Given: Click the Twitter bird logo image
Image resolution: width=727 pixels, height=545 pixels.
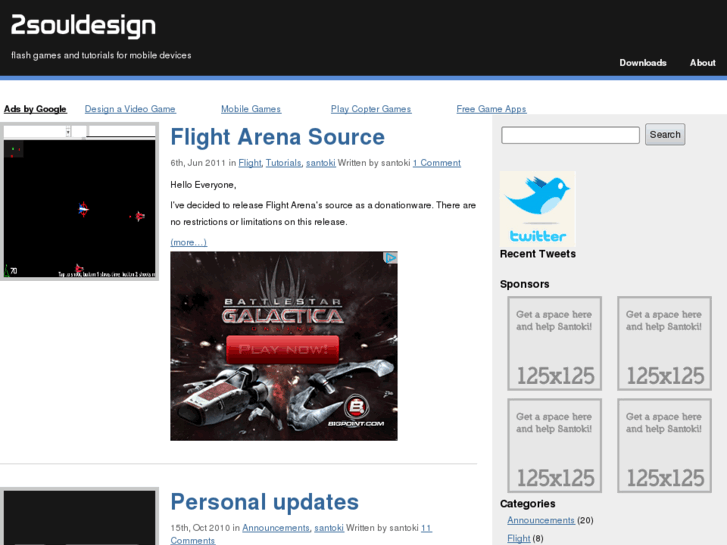Looking at the screenshot, I should 538,209.
